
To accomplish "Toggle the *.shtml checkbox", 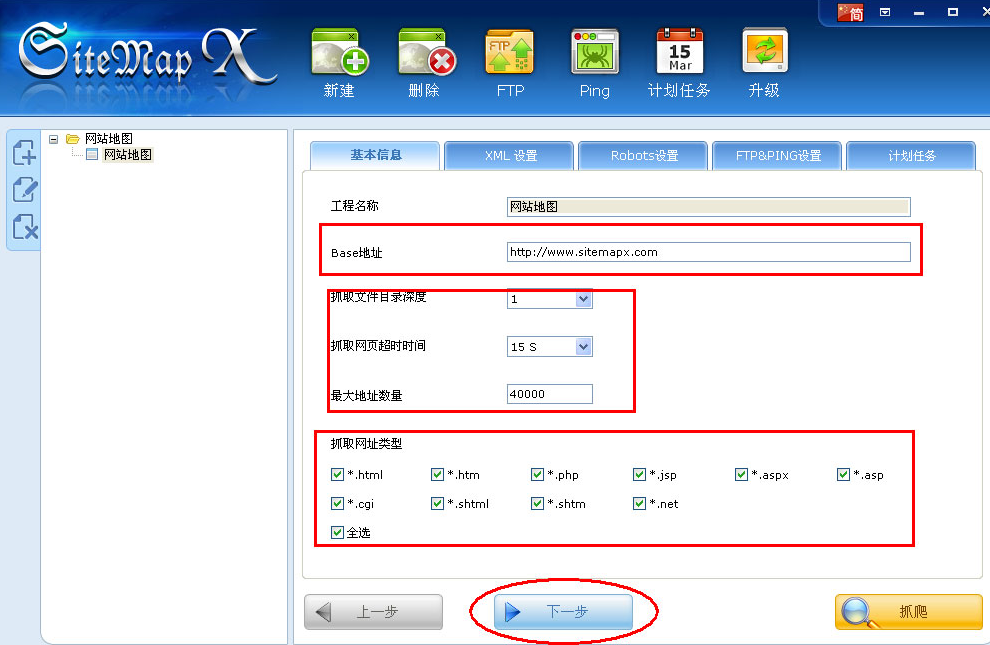I will click(437, 504).
